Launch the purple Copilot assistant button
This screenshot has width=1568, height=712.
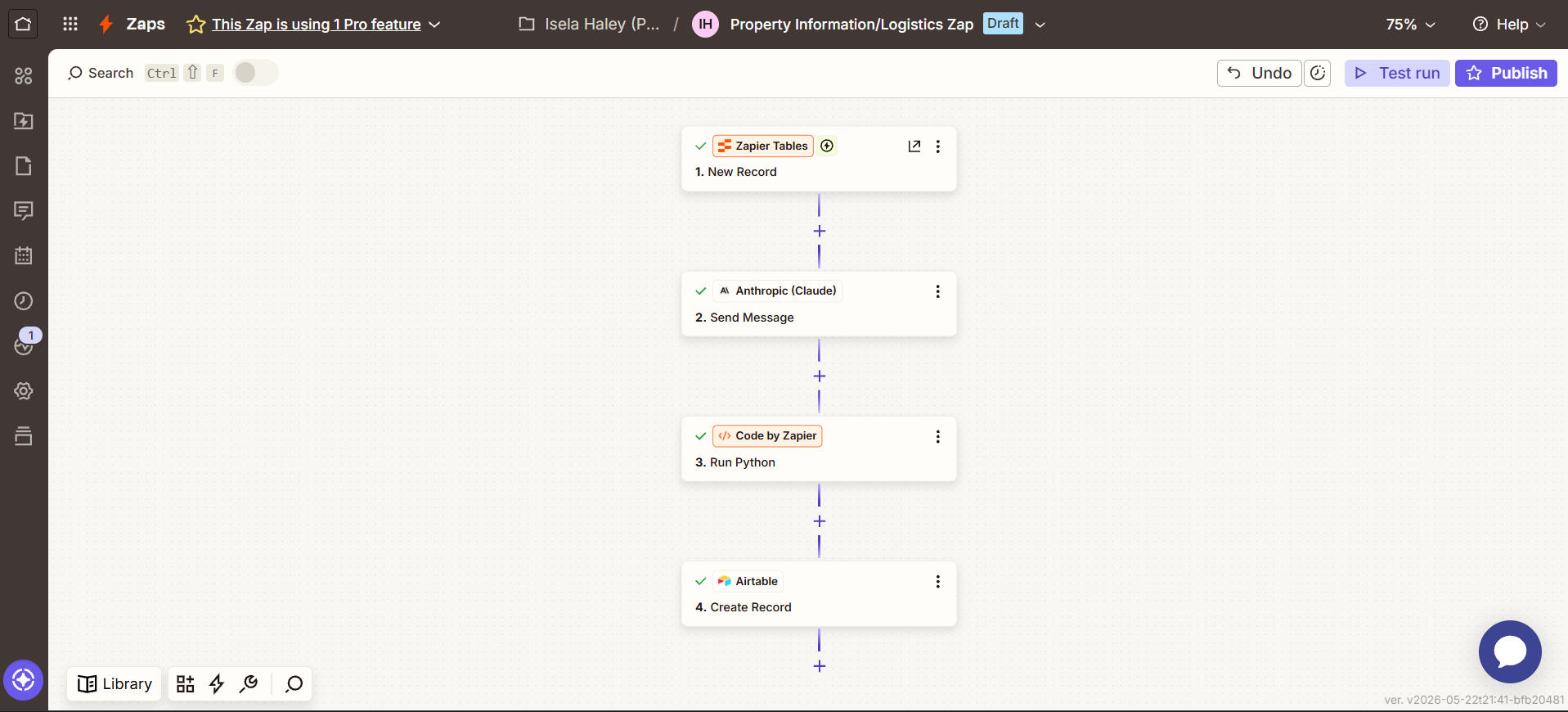tap(23, 680)
